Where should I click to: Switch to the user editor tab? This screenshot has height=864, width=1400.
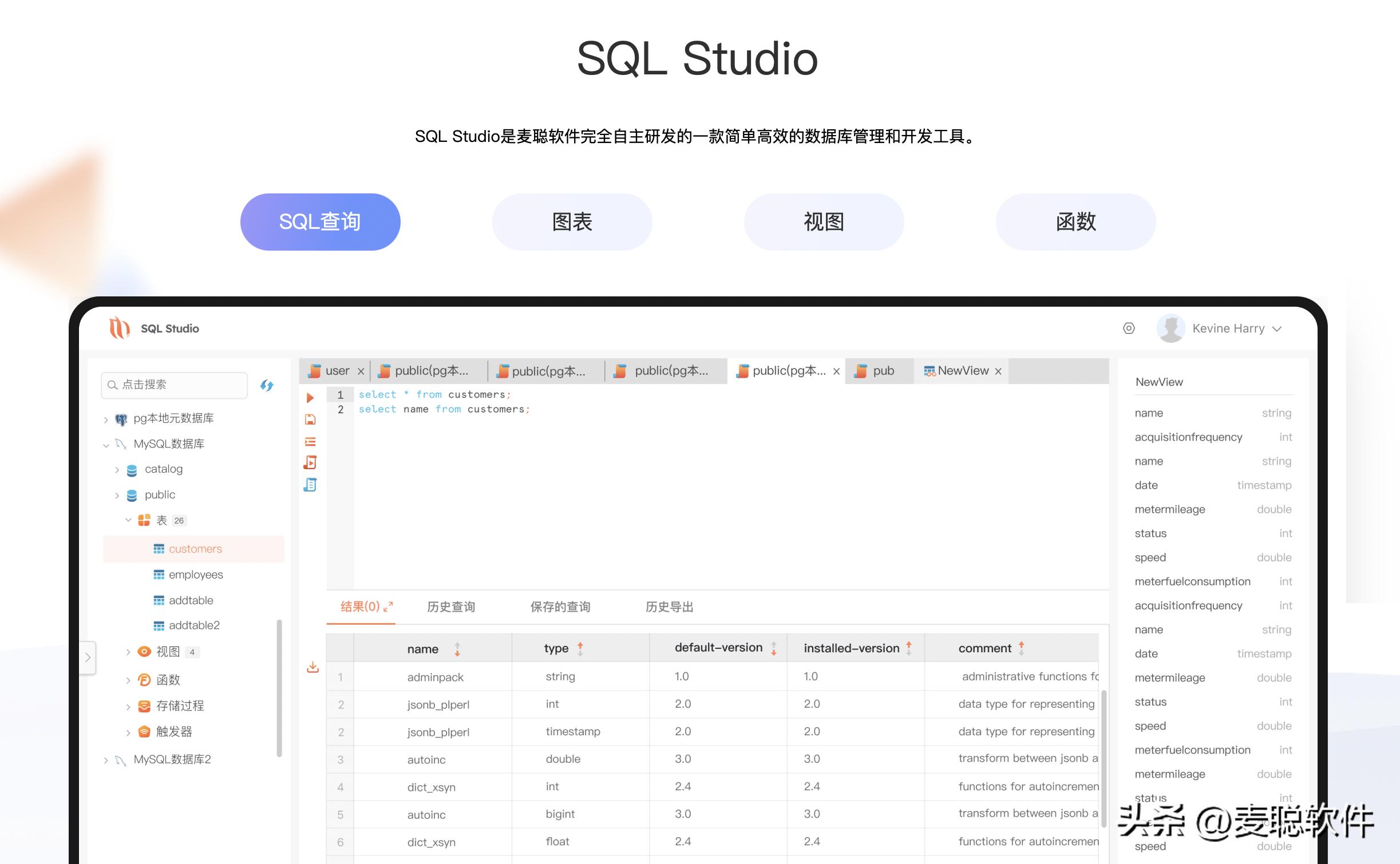coord(337,370)
